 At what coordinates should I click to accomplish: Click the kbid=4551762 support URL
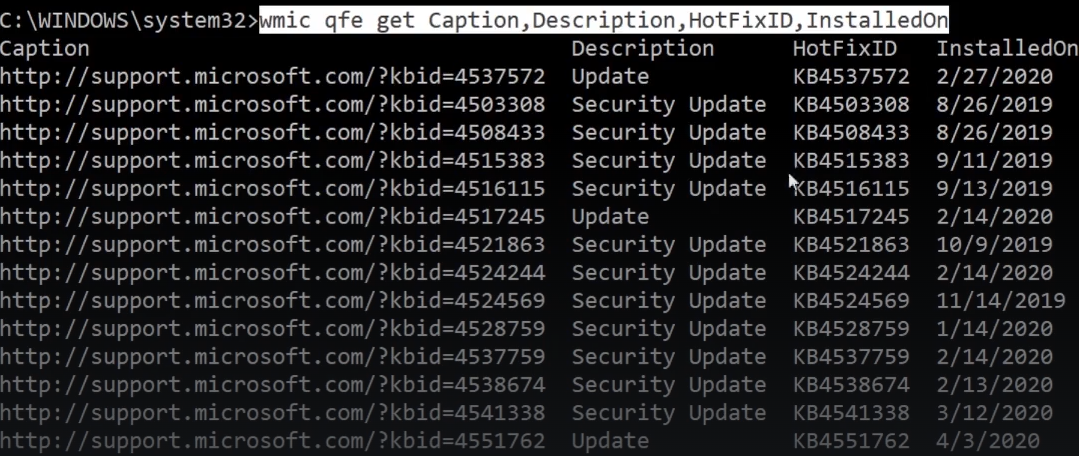[x=272, y=440]
